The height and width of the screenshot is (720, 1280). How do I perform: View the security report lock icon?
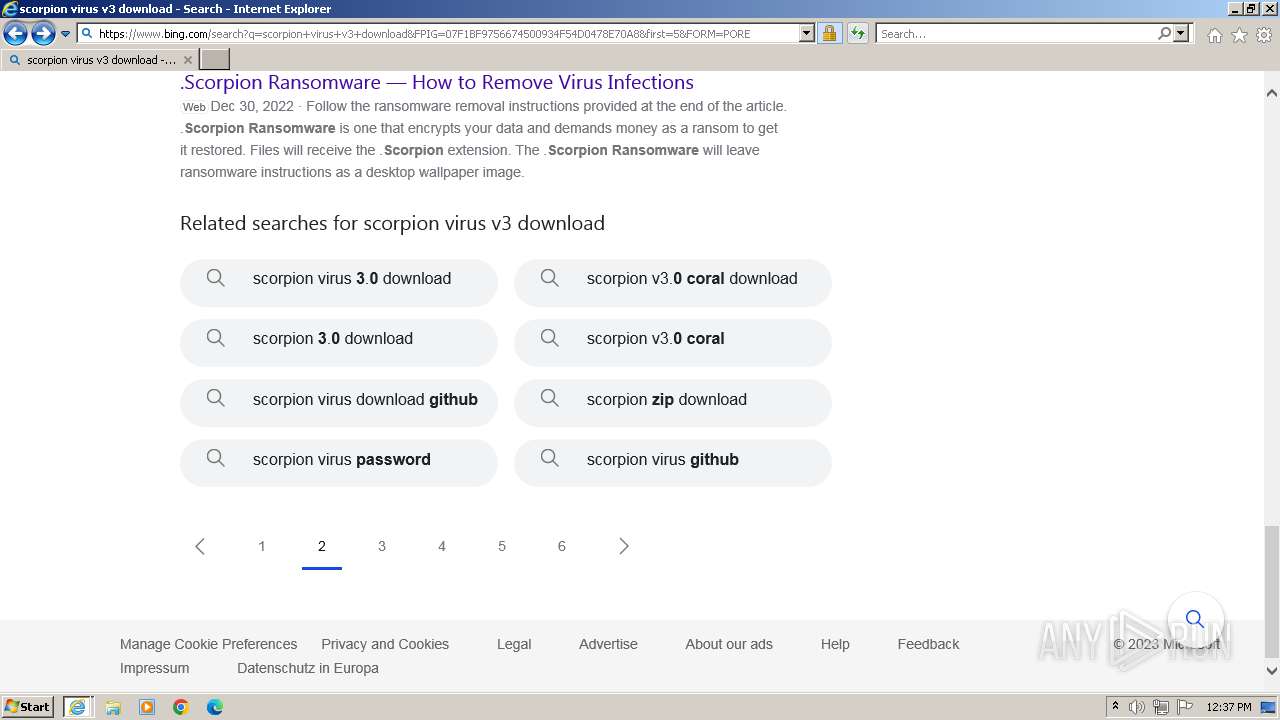829,33
